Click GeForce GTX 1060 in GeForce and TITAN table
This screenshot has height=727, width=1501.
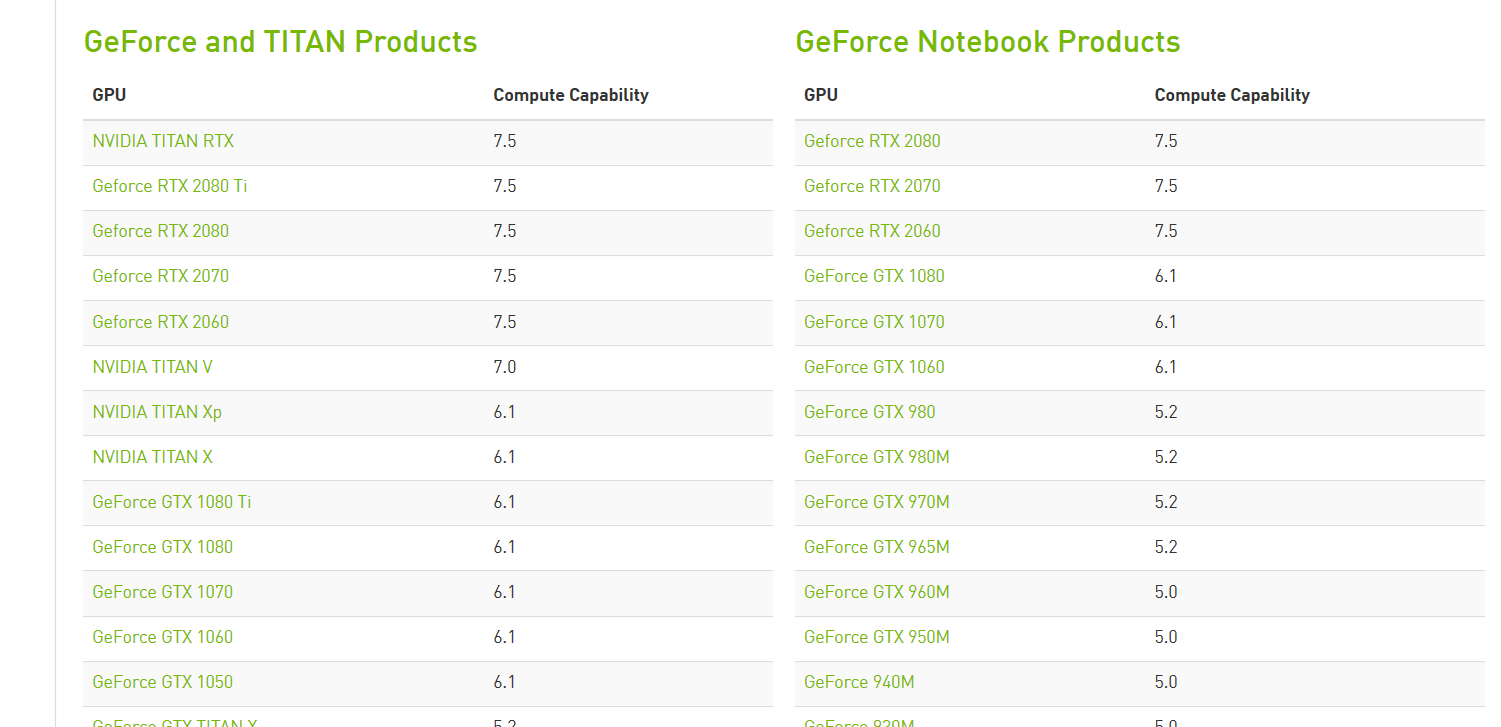click(162, 637)
